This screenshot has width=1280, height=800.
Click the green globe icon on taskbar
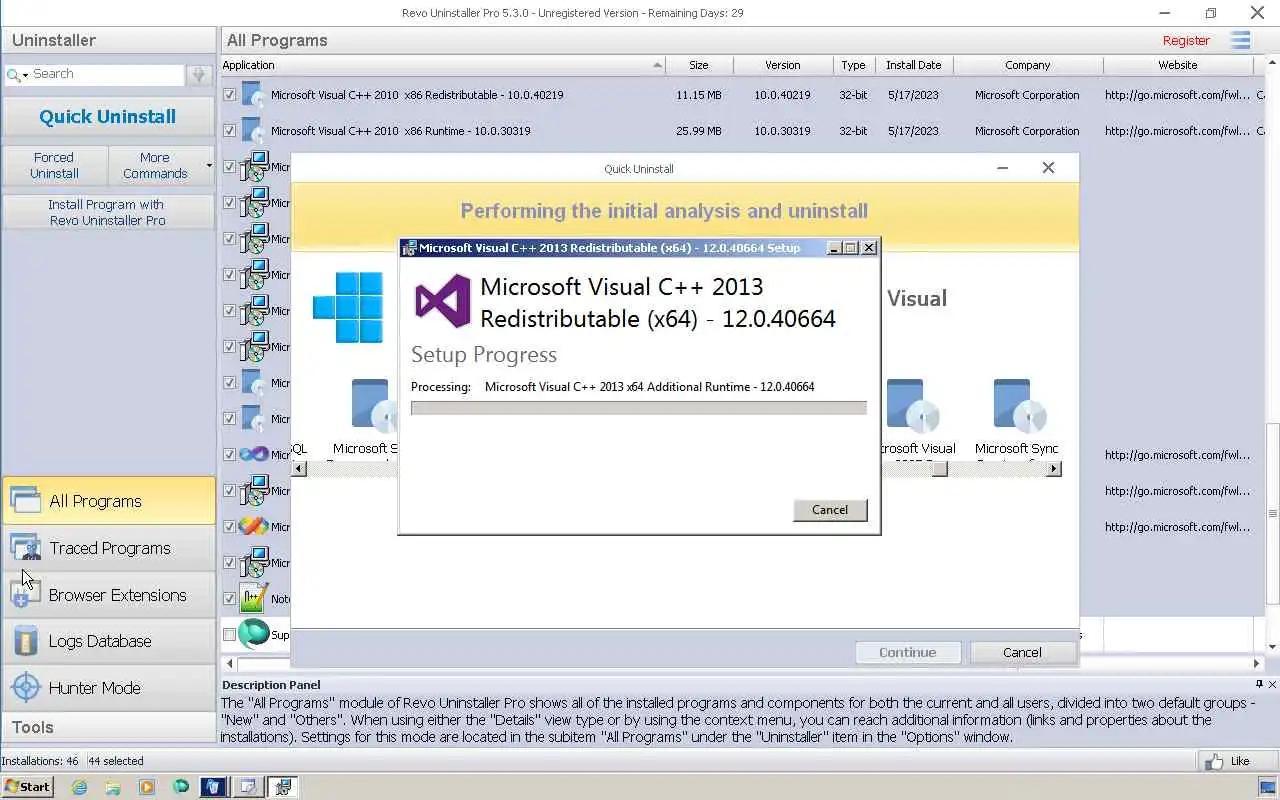click(181, 787)
